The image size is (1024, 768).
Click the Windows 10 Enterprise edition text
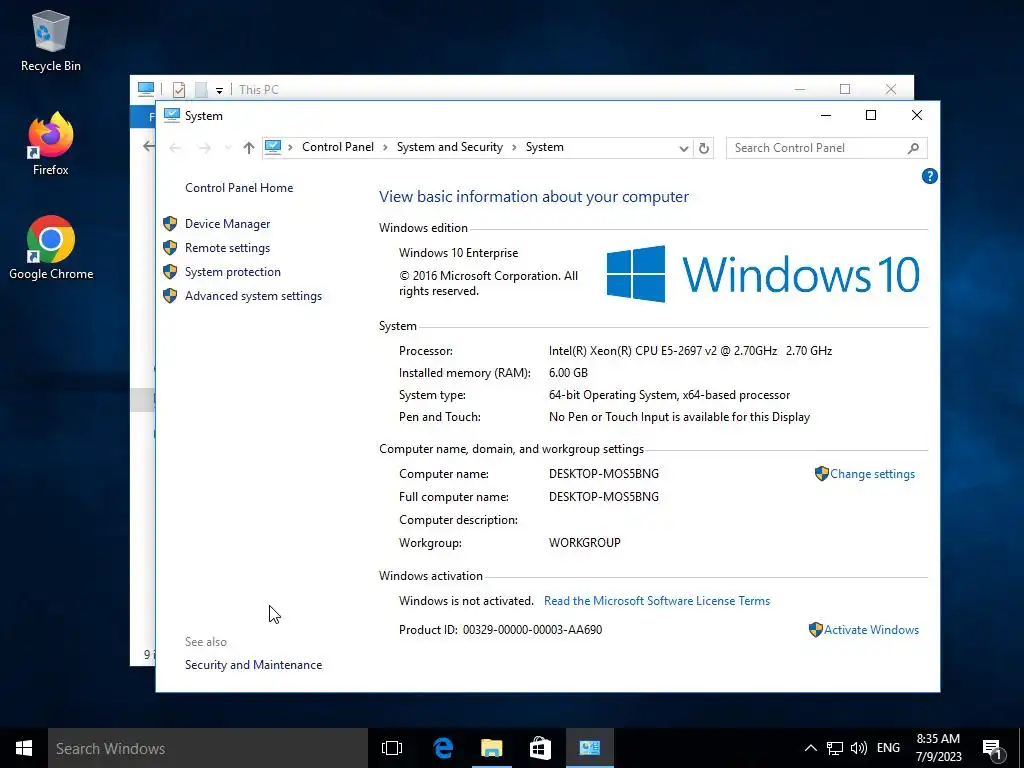[458, 253]
